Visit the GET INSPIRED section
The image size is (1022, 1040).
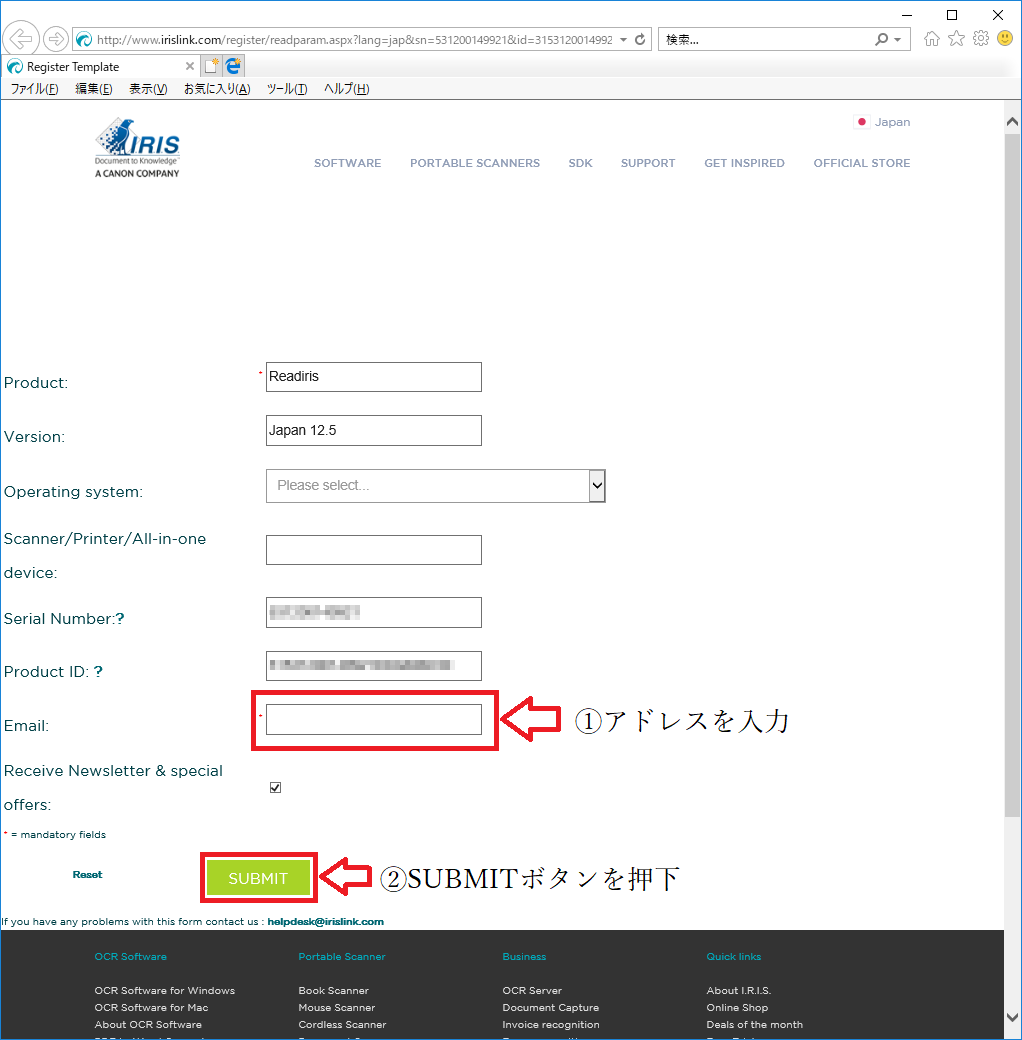[744, 163]
